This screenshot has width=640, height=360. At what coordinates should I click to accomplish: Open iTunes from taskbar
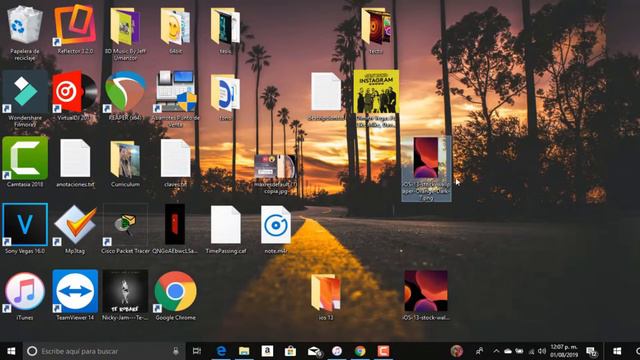point(337,351)
